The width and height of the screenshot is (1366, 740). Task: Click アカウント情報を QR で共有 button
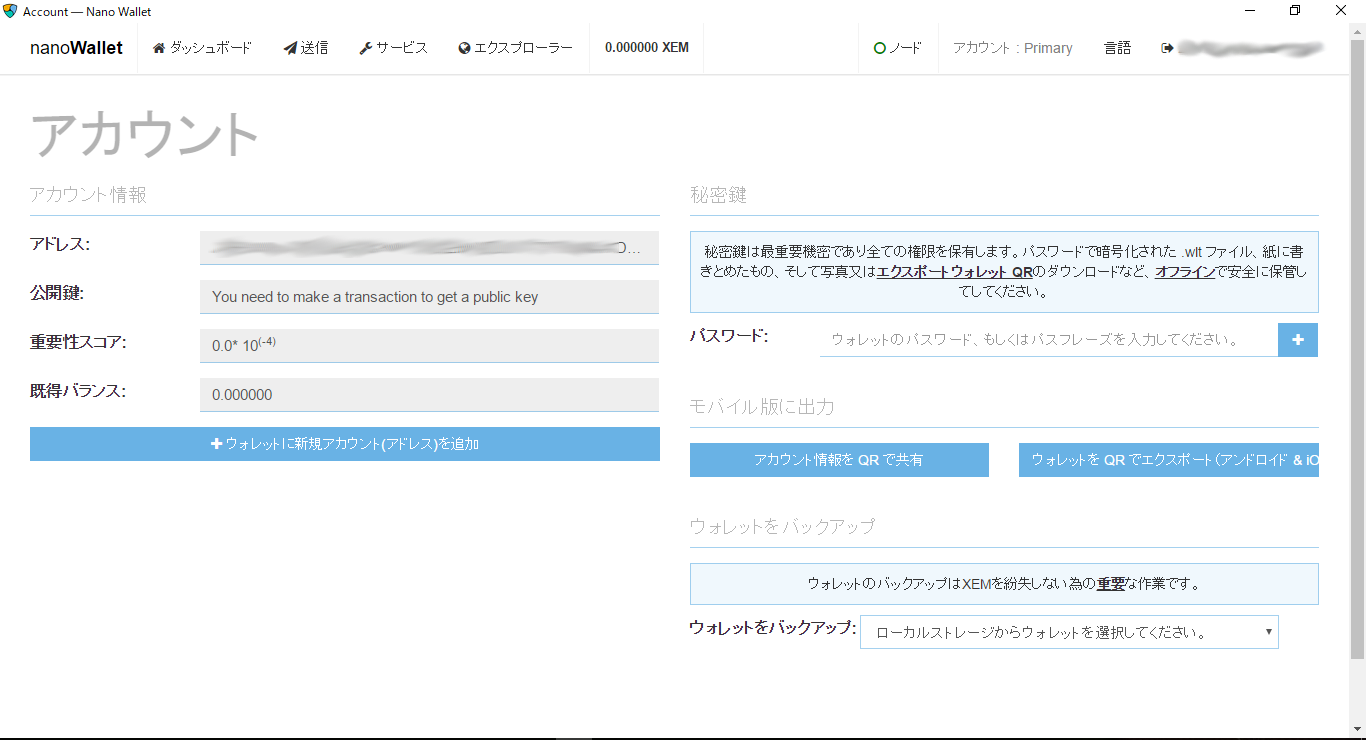pyautogui.click(x=839, y=460)
